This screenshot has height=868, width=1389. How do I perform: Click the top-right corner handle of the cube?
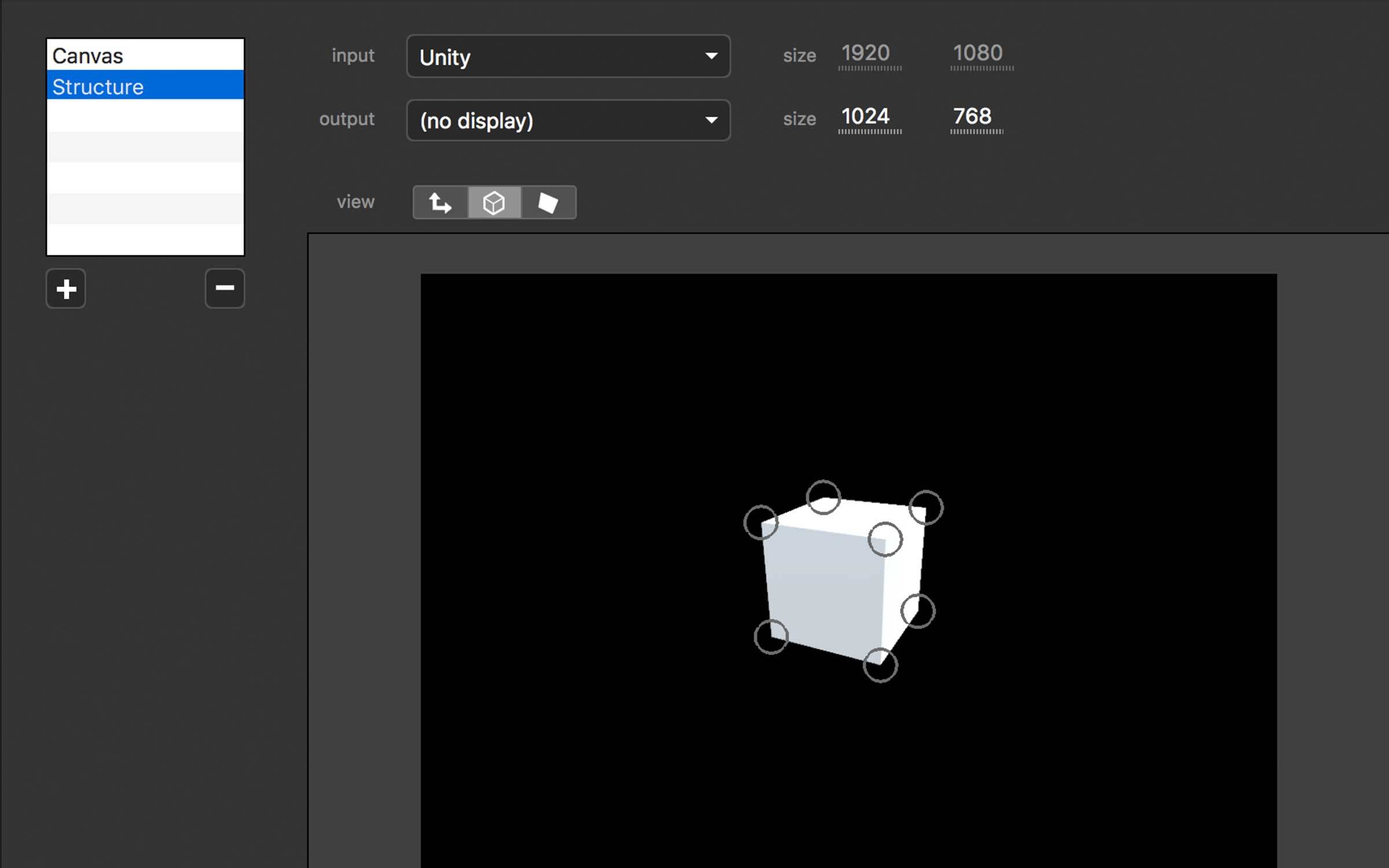925,507
